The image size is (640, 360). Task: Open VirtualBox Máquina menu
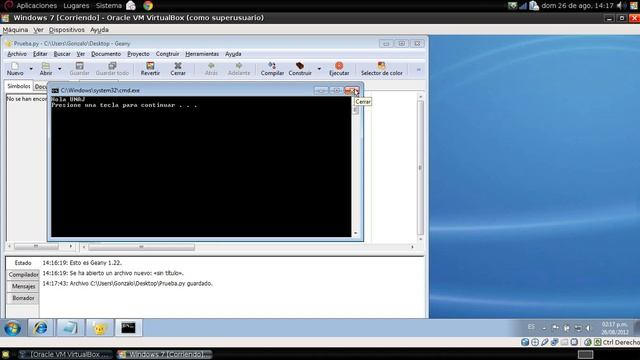click(15, 30)
